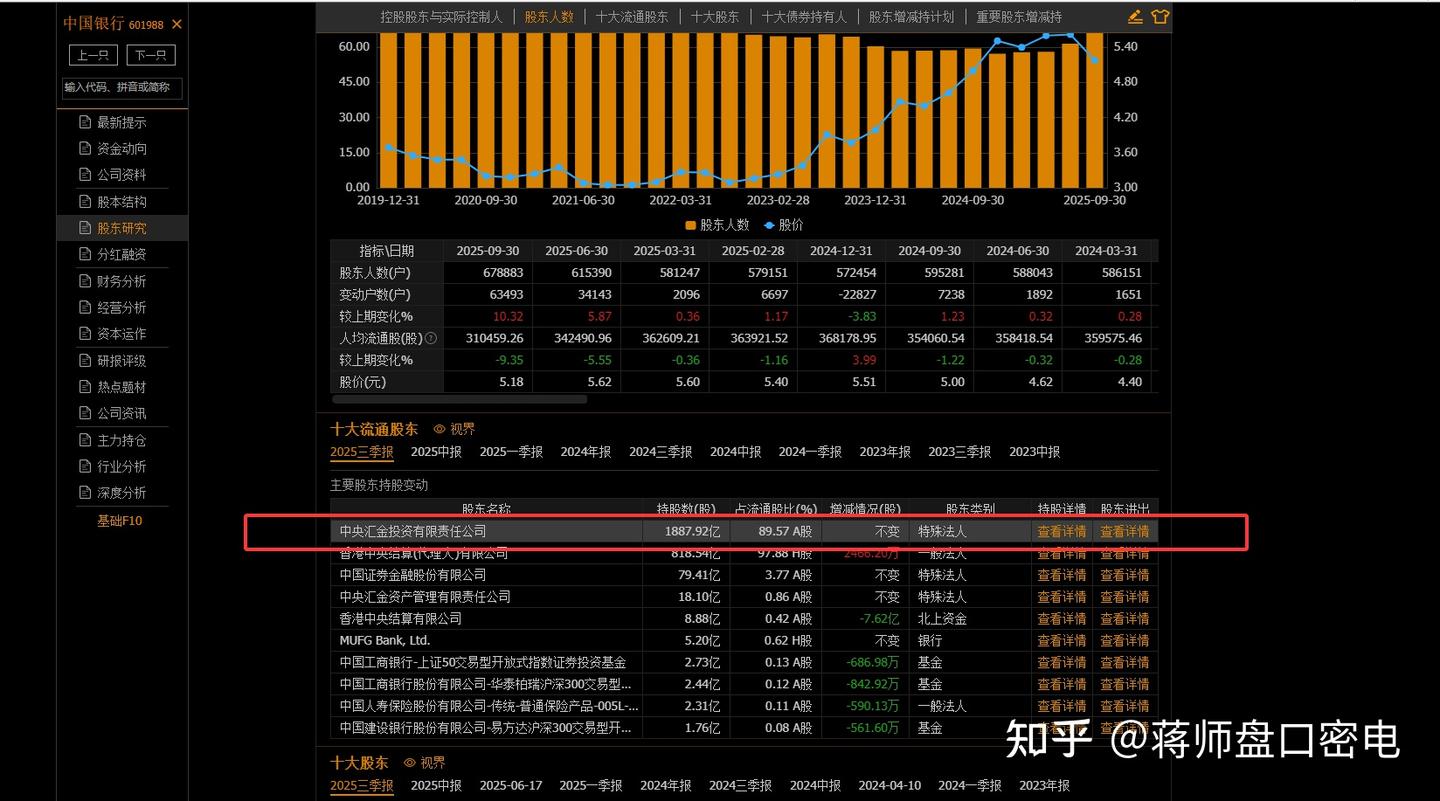
Task: Open the 股东增减持计划 tab
Action: click(911, 16)
